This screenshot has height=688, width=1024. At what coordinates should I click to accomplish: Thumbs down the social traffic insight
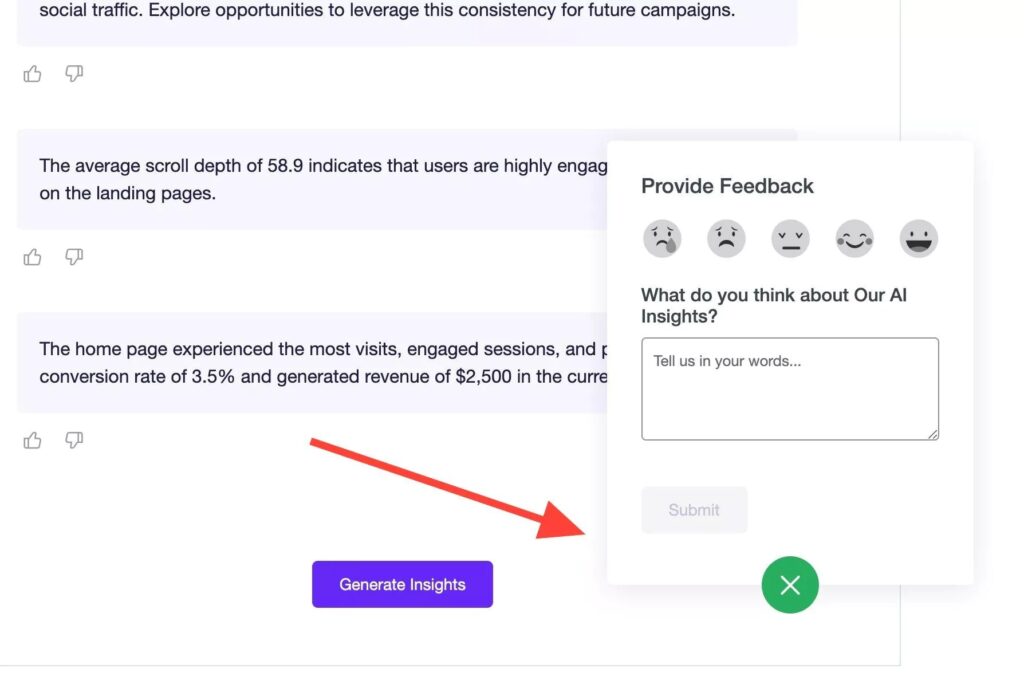click(x=74, y=73)
